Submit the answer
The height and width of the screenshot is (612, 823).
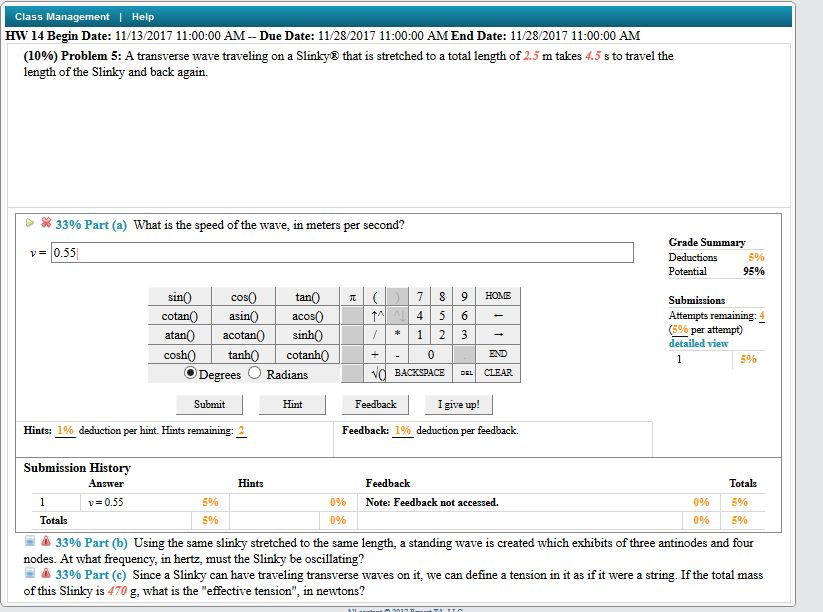[x=209, y=405]
